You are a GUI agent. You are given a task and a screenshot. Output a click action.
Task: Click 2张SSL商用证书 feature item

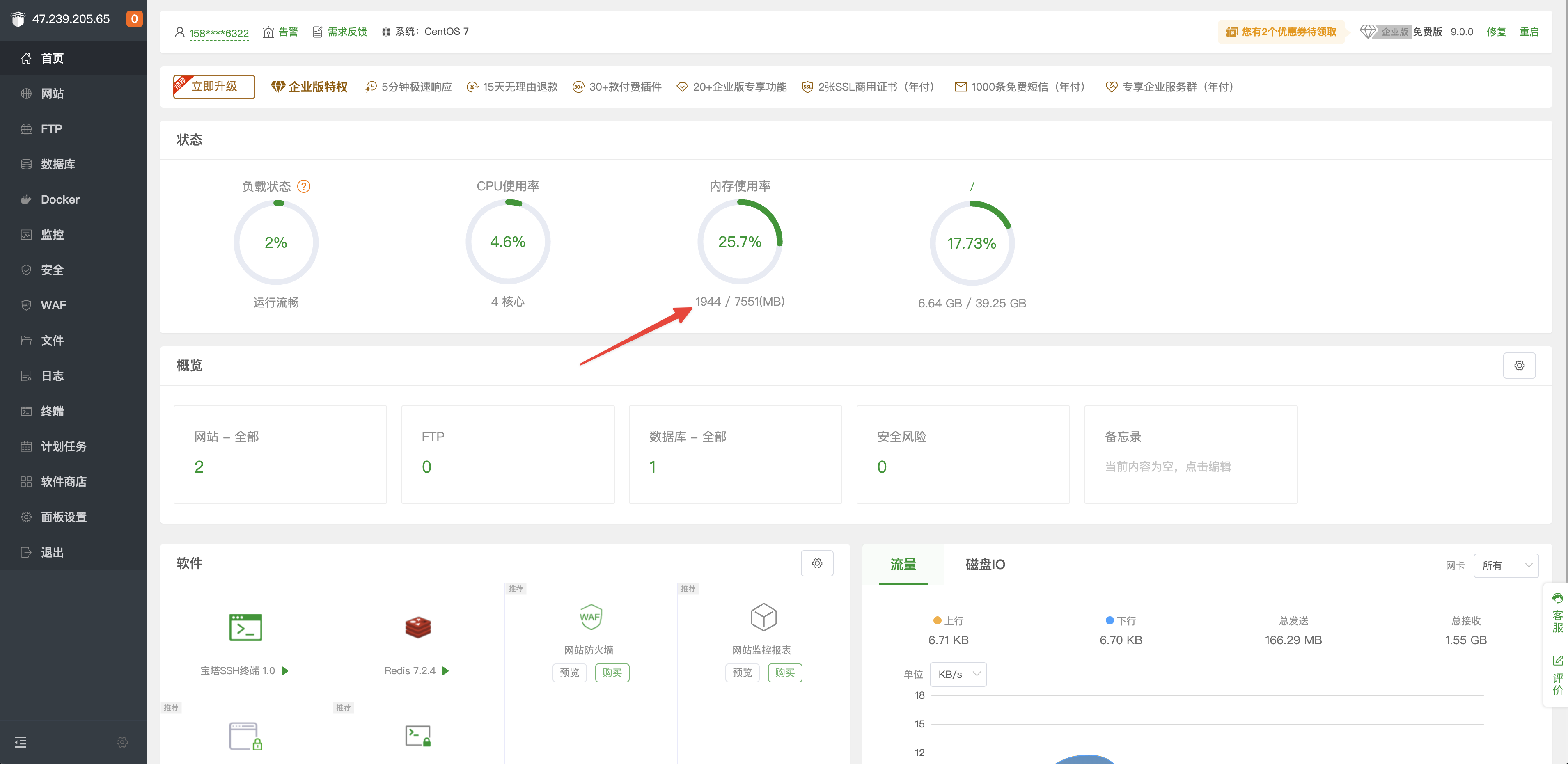pos(868,87)
